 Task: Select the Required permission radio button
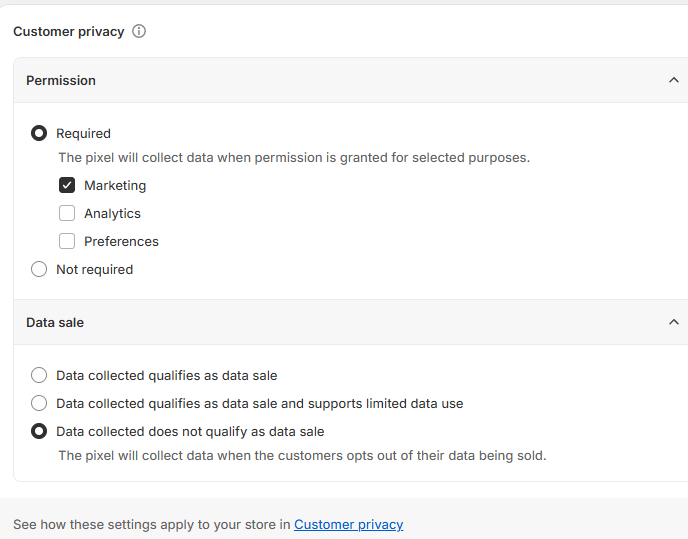point(39,133)
